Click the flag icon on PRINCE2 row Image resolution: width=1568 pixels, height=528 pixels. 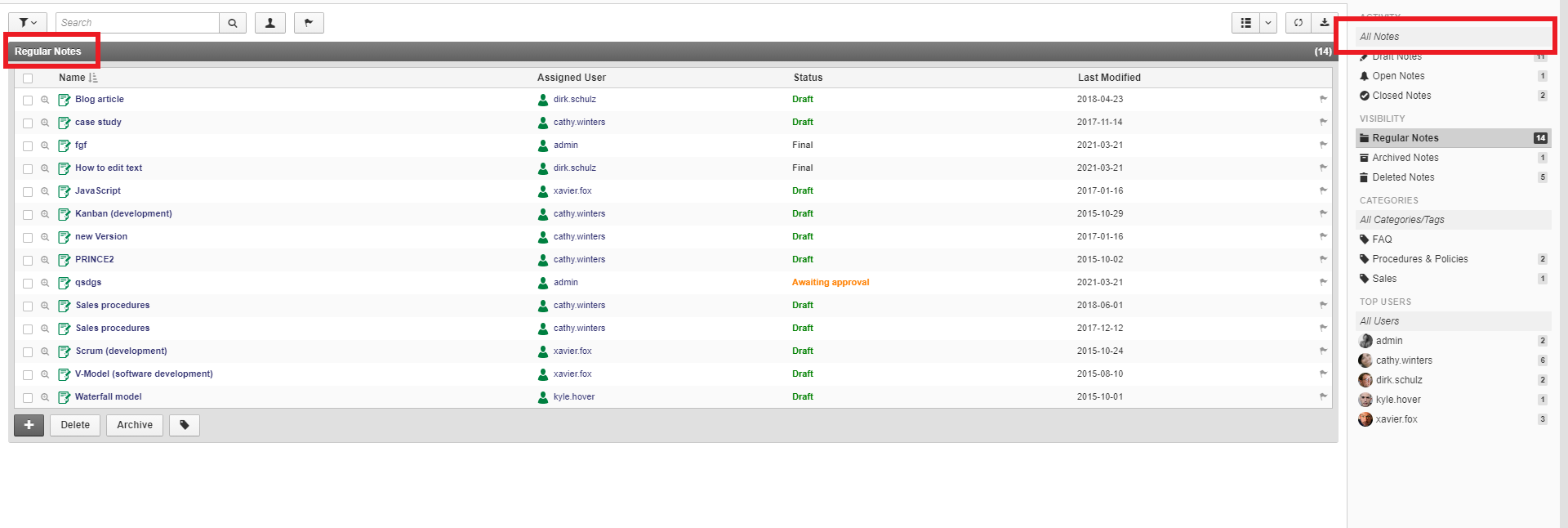coord(1323,259)
